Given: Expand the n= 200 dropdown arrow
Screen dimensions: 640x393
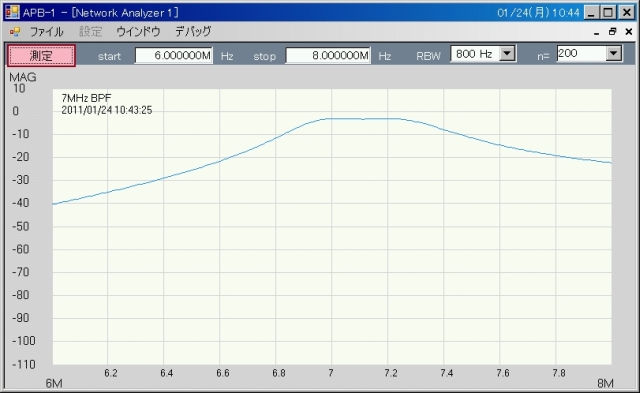Looking at the screenshot, I should [613, 53].
